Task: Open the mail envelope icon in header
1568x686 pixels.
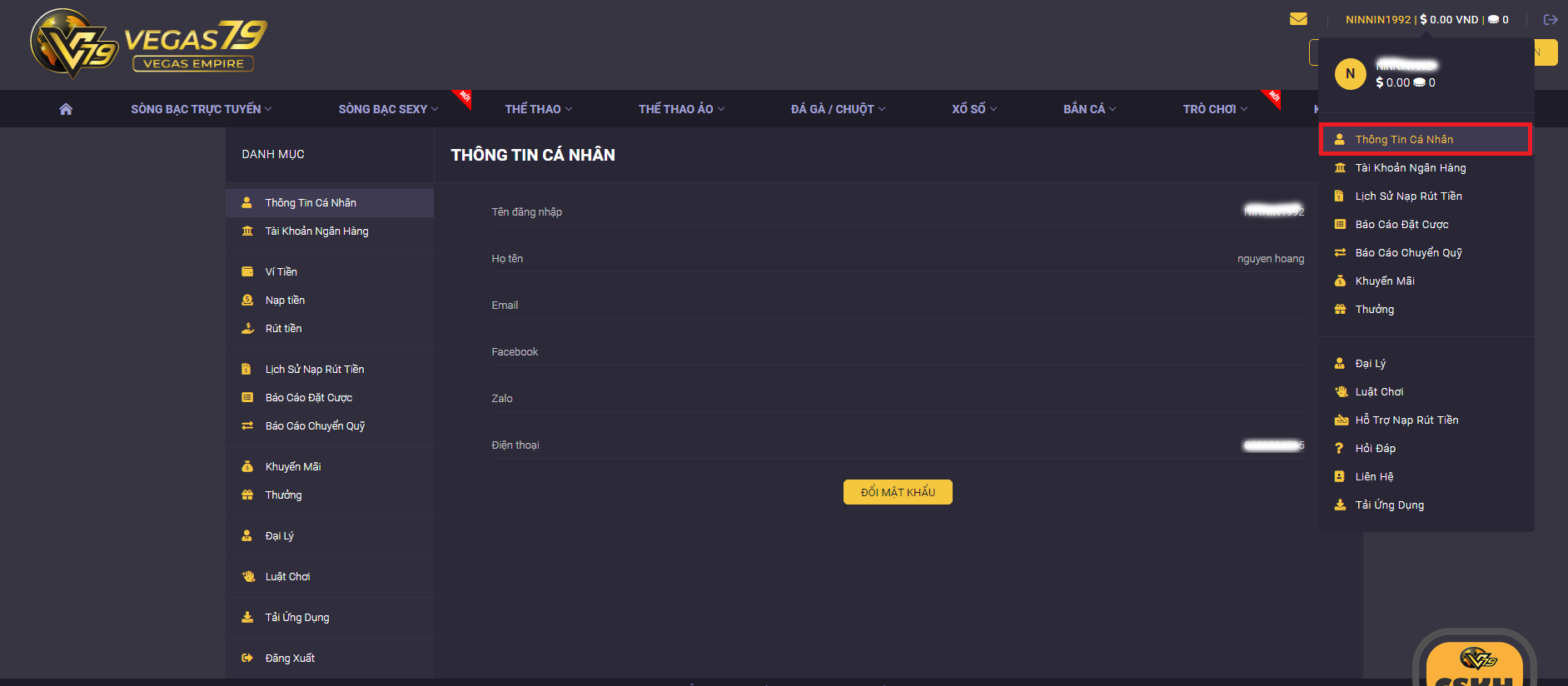Action: pyautogui.click(x=1298, y=19)
